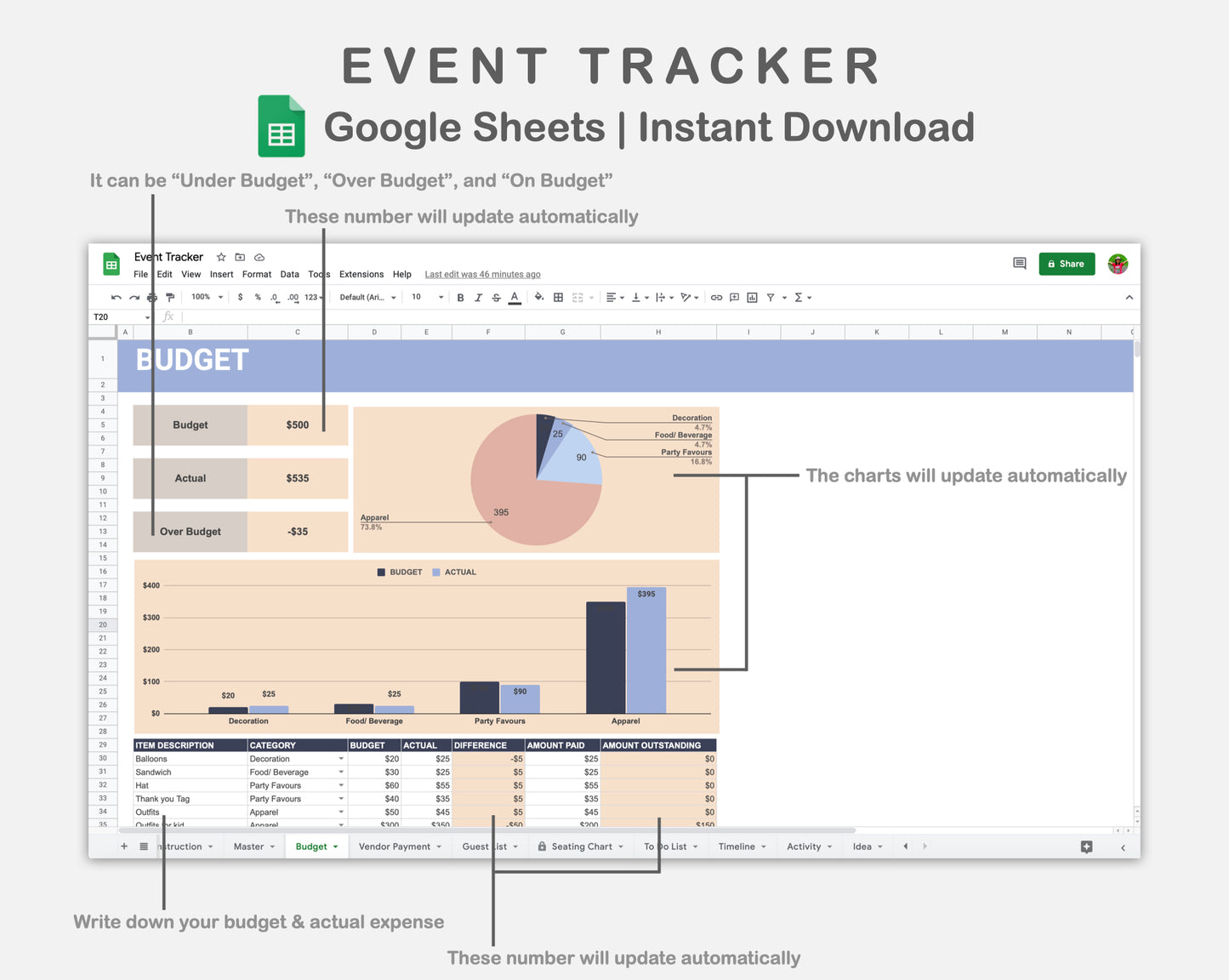Open the Decoration category dropdown for Balloons

click(339, 759)
